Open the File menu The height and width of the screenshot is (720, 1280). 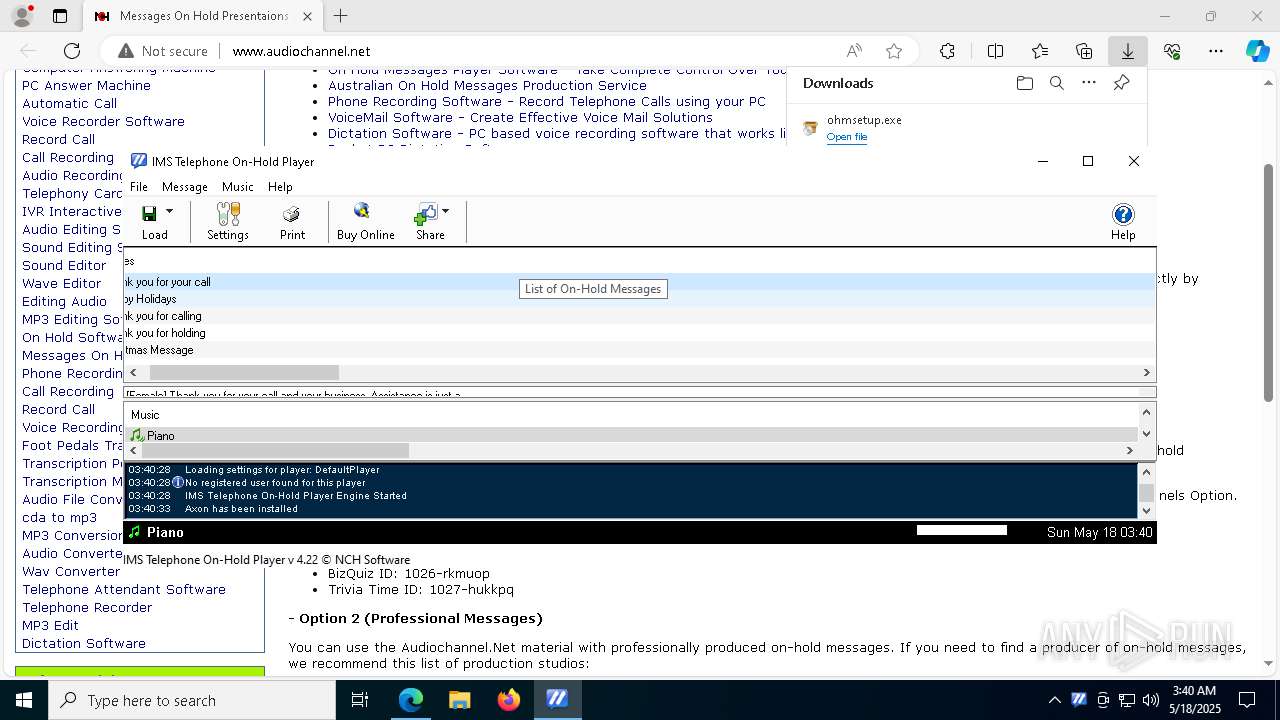[x=139, y=187]
